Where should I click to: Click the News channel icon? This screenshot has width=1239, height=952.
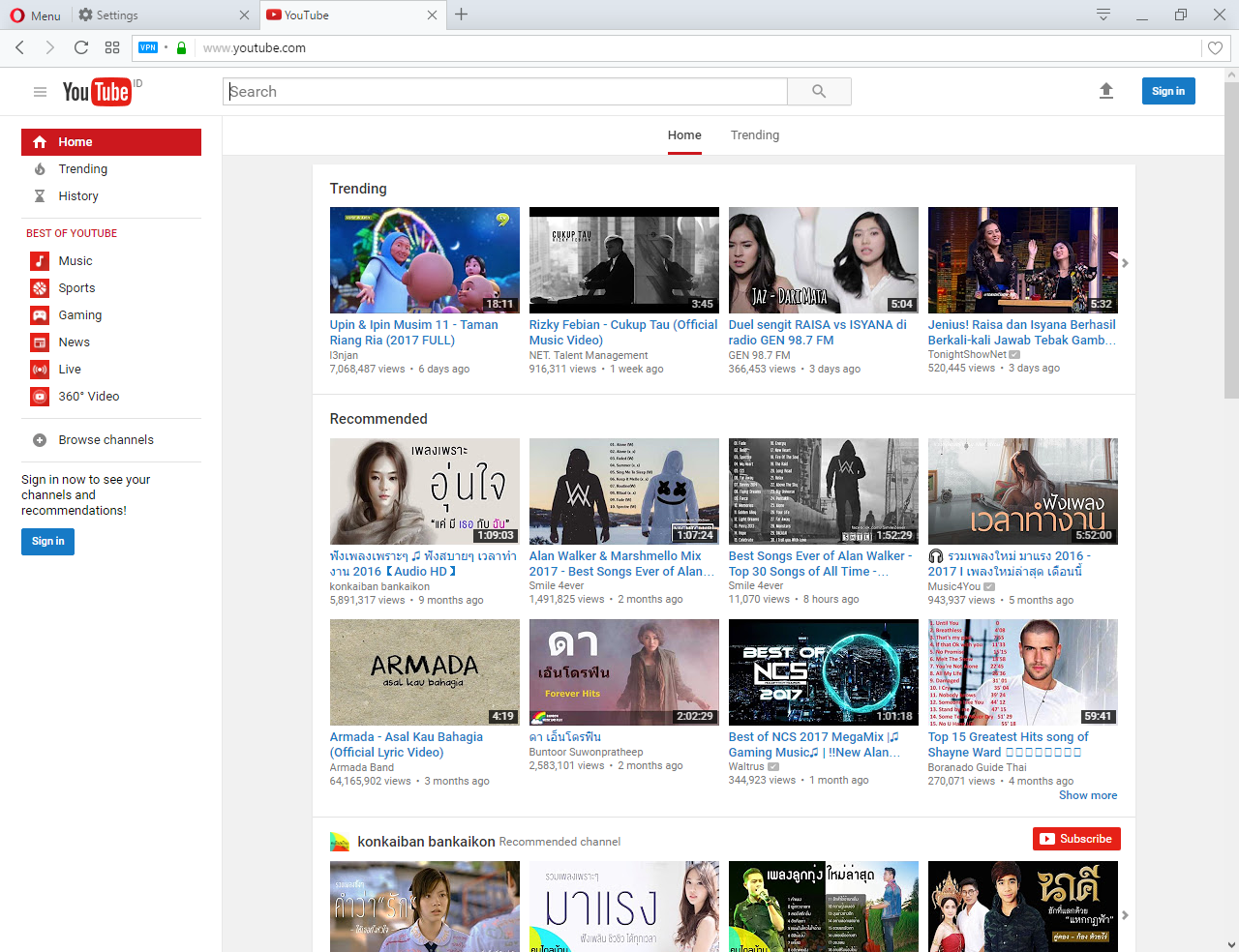click(x=40, y=342)
